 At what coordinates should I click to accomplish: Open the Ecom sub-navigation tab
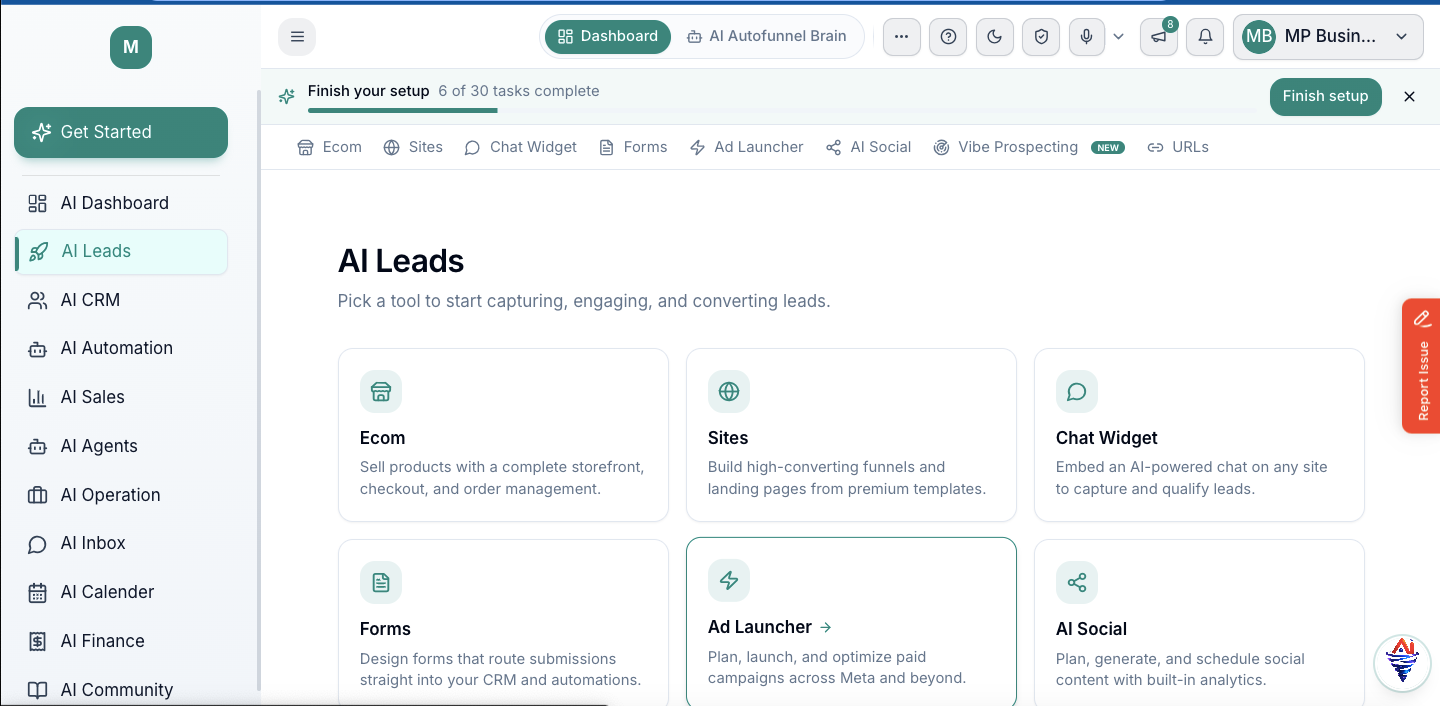pyautogui.click(x=329, y=147)
